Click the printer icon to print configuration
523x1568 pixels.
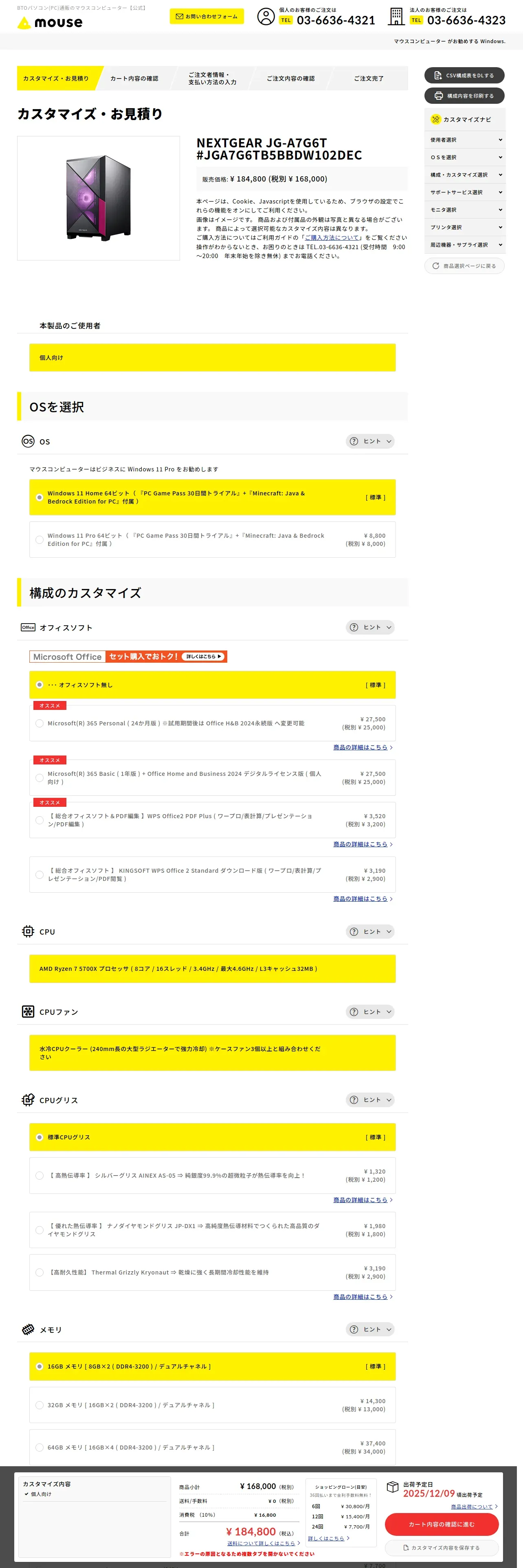[x=438, y=96]
